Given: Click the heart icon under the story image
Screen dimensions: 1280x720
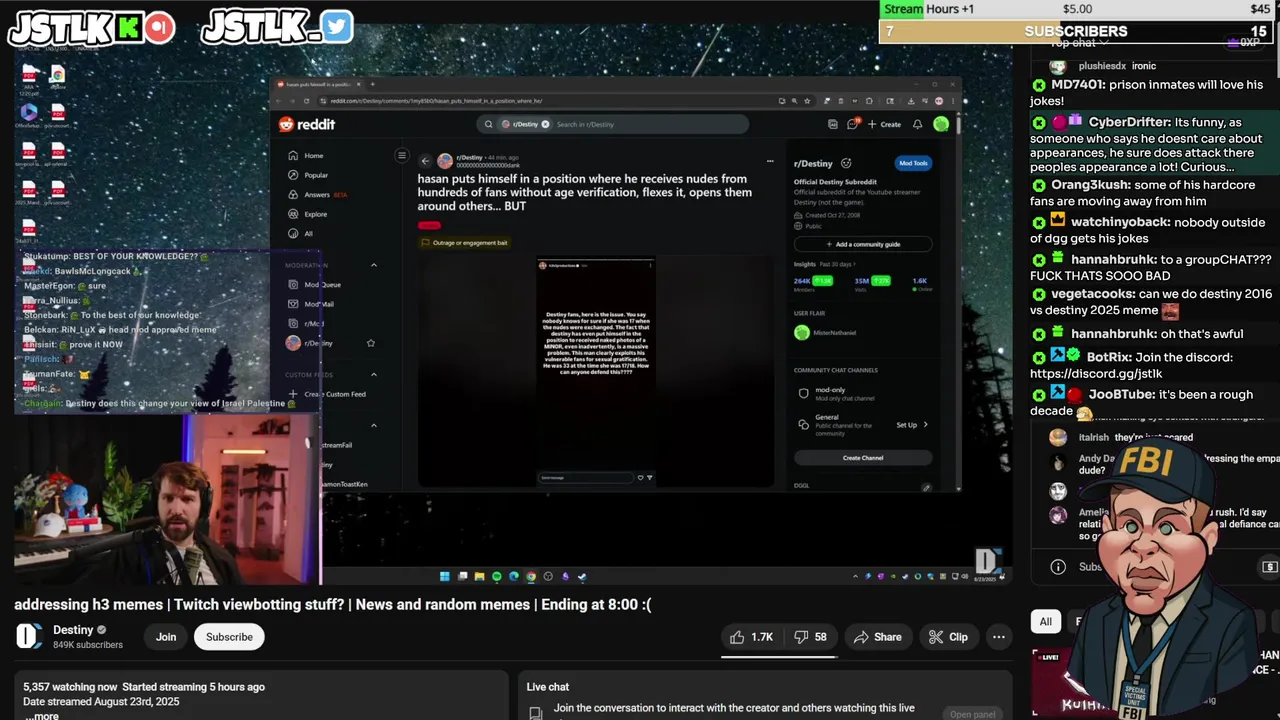Looking at the screenshot, I should (641, 478).
